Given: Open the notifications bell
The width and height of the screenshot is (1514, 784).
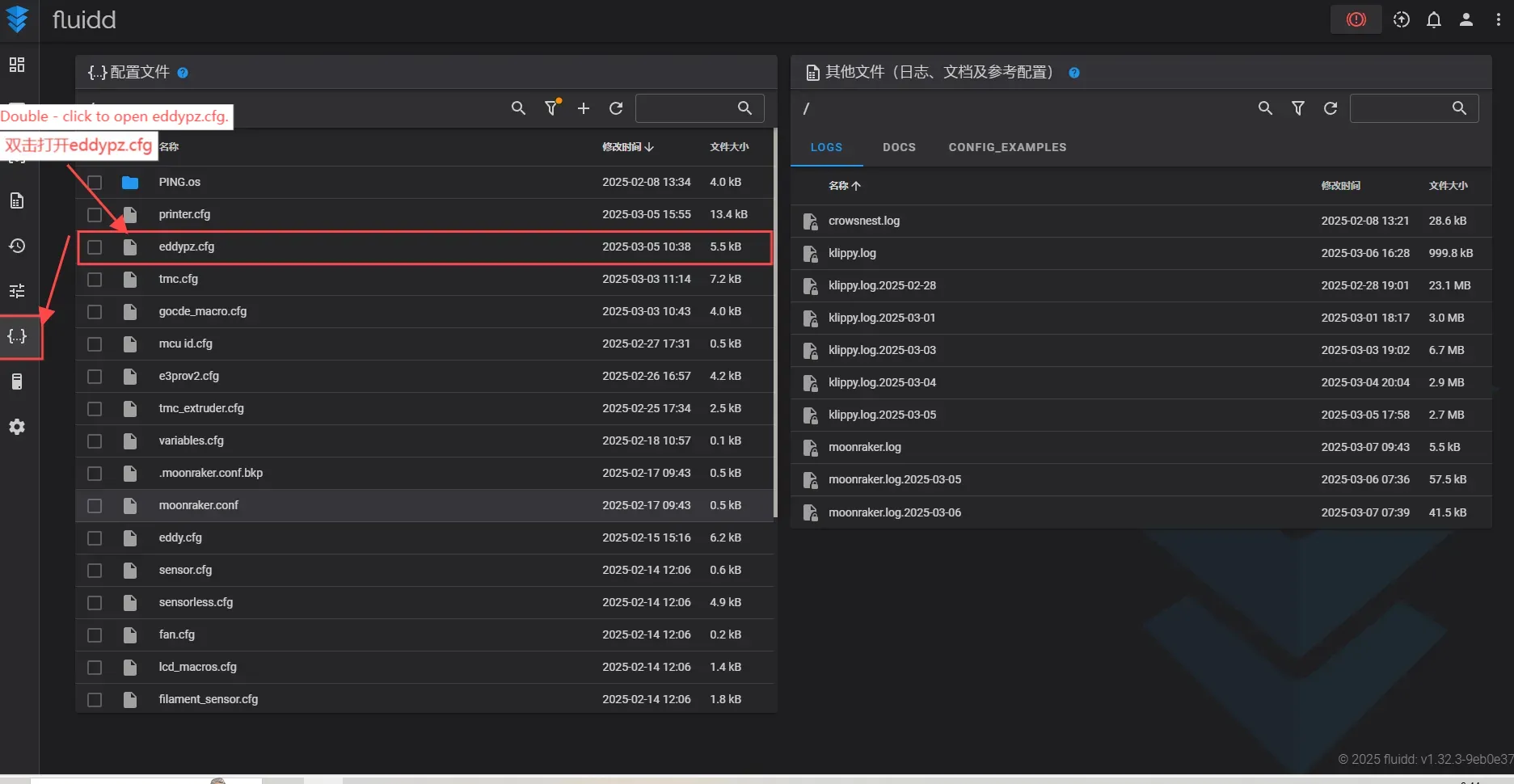Looking at the screenshot, I should tap(1433, 19).
